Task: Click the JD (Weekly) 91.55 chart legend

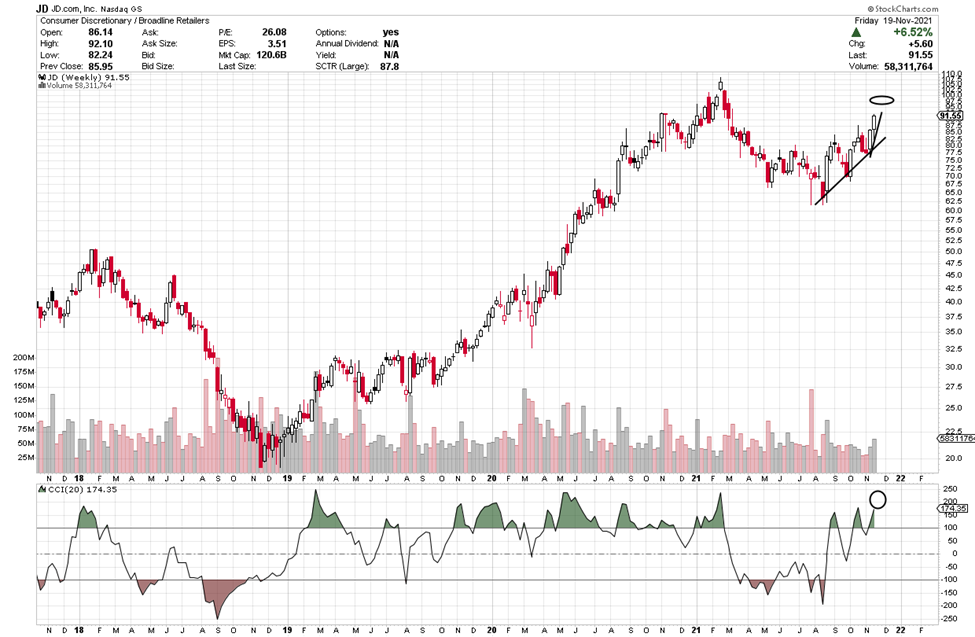Action: 88,78
